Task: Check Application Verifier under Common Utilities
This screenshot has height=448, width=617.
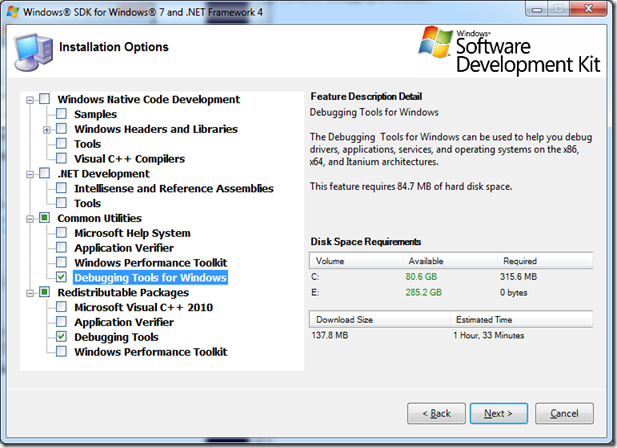Action: (x=61, y=247)
